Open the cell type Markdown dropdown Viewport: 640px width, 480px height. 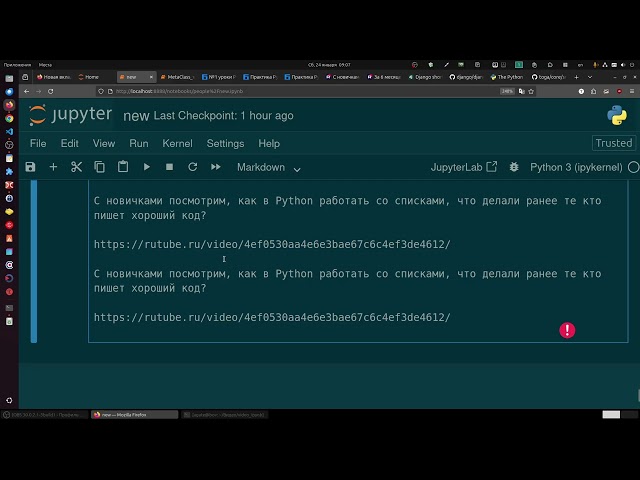(269, 167)
